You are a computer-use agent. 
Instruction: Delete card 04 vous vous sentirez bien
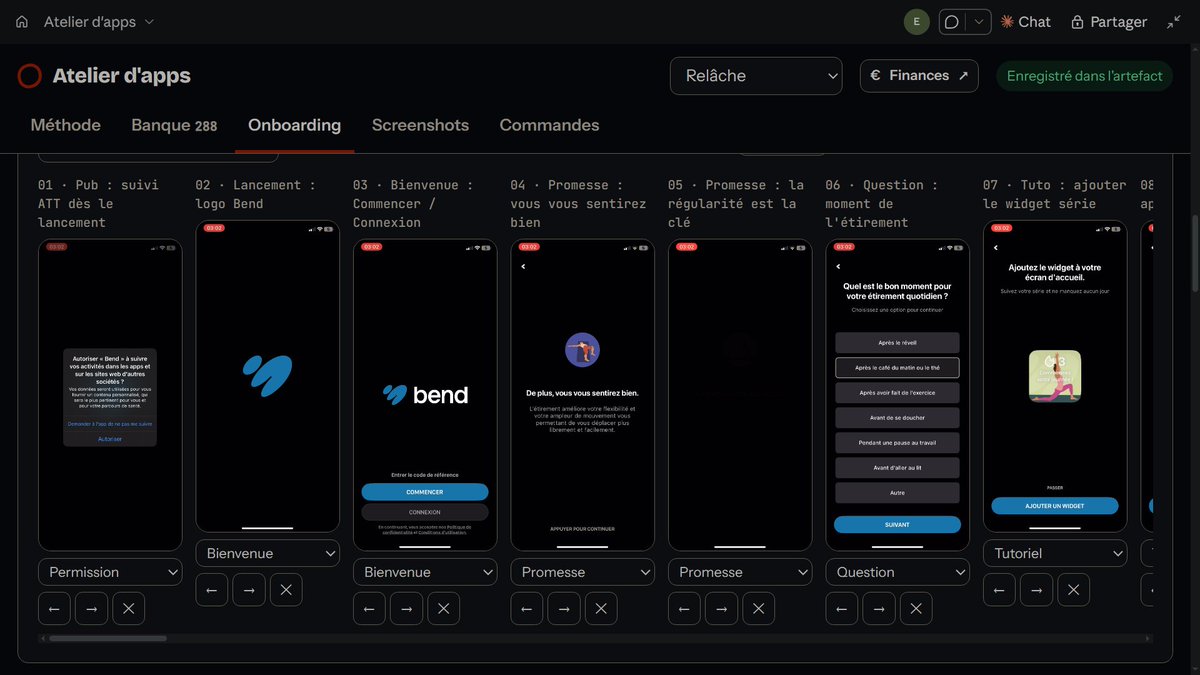coord(601,608)
